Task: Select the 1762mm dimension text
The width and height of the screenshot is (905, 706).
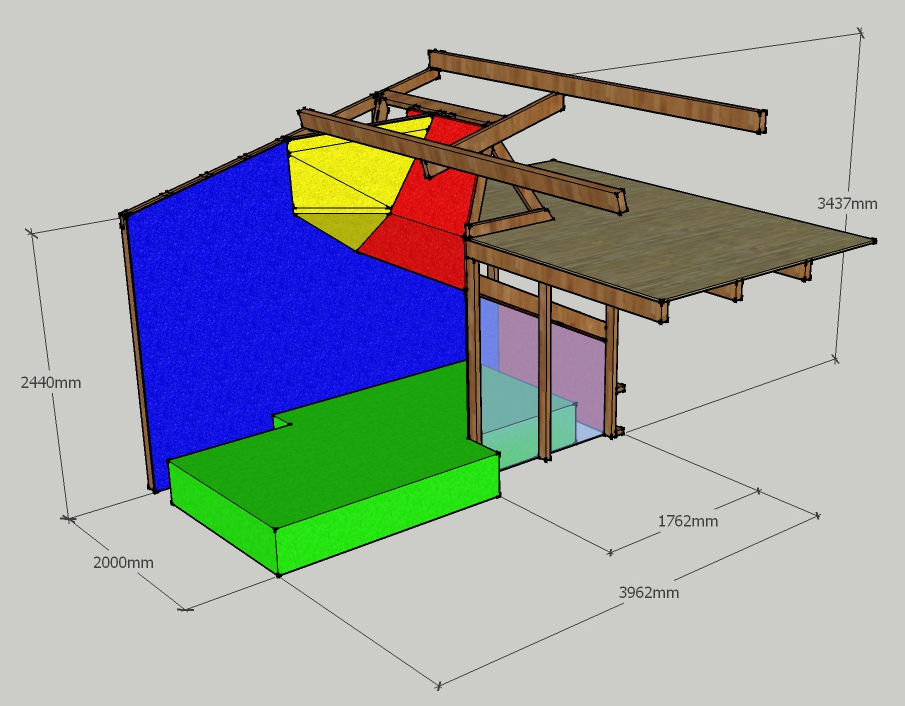Action: click(687, 521)
